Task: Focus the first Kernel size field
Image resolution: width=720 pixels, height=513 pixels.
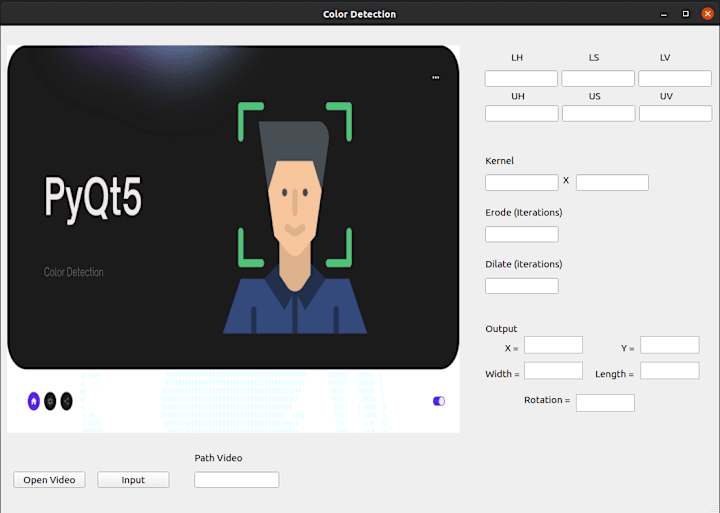Action: pos(522,182)
